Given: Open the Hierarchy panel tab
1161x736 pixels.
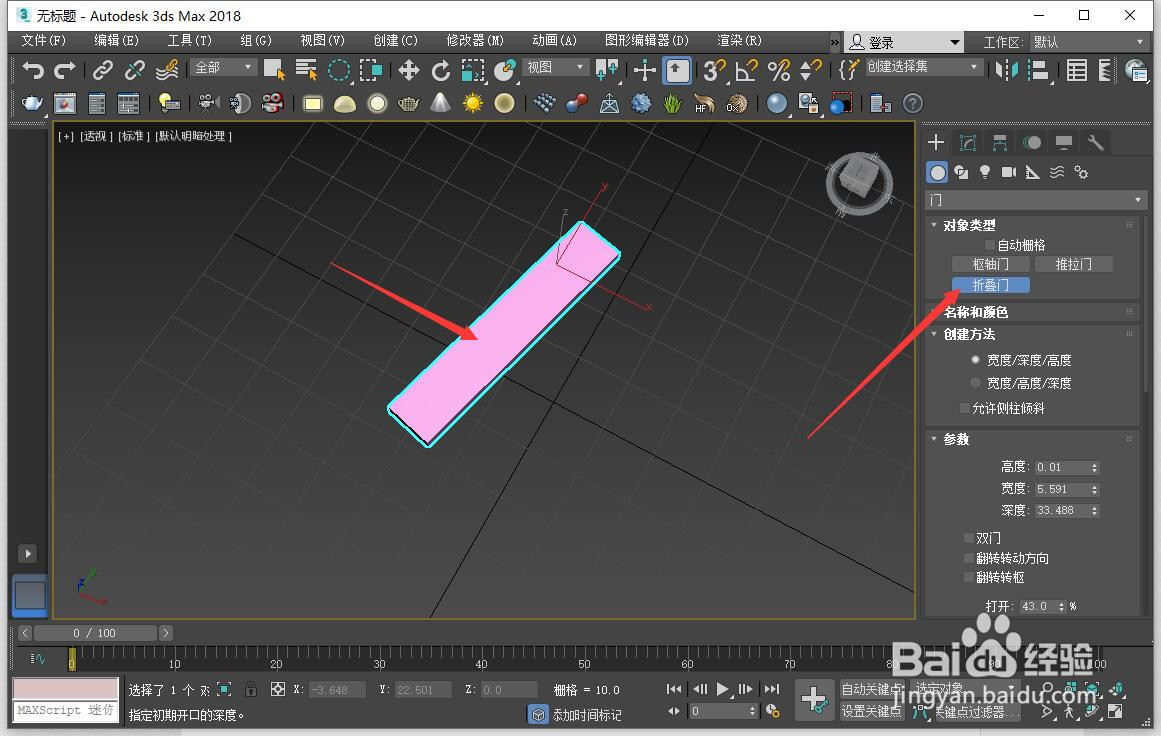Looking at the screenshot, I should point(1000,143).
